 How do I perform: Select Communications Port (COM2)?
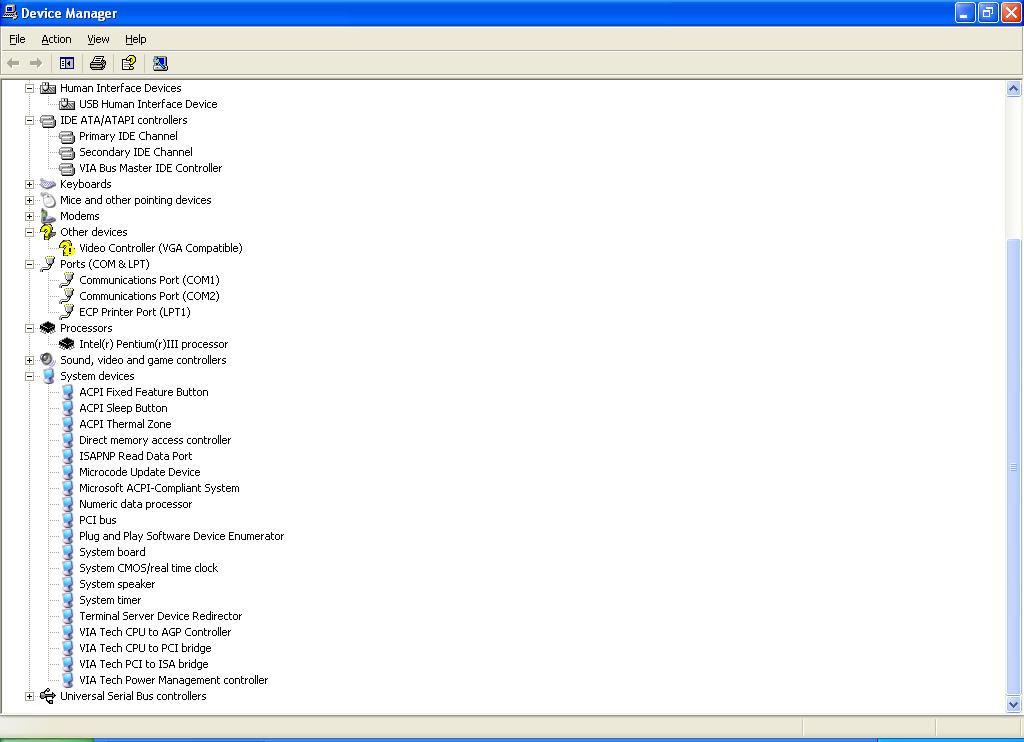pos(149,296)
